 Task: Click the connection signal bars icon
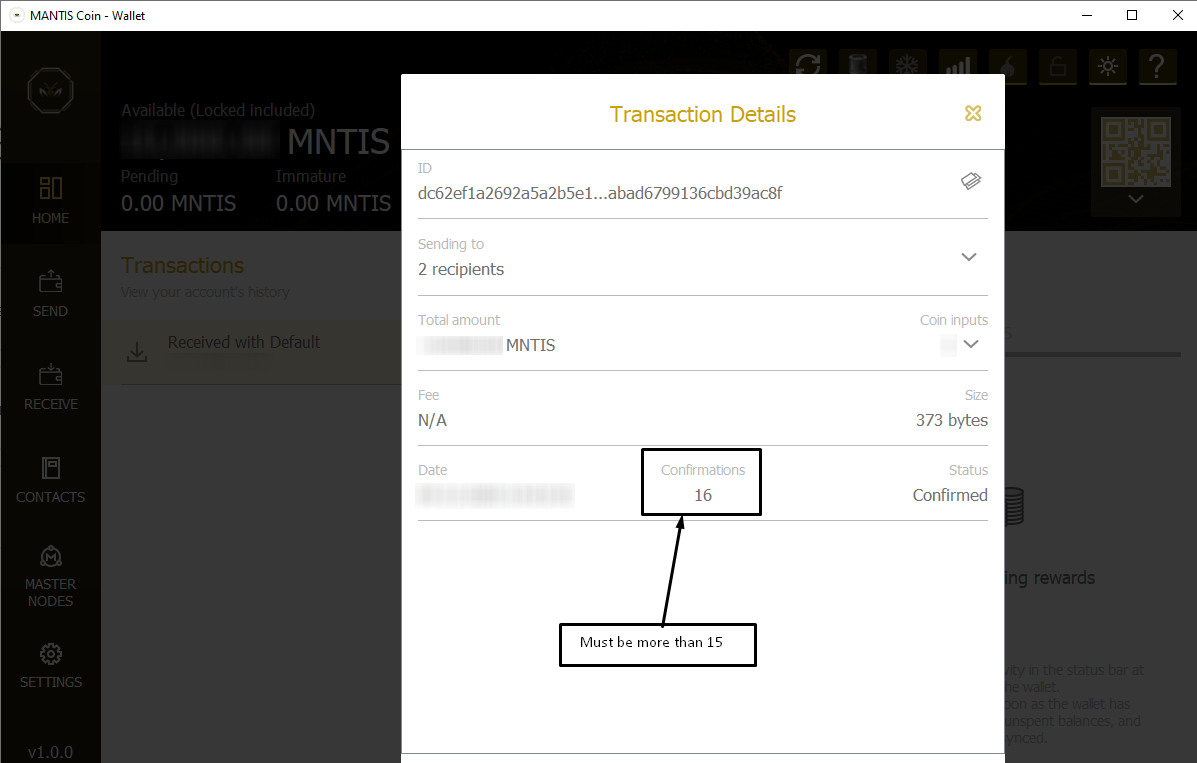coord(957,66)
